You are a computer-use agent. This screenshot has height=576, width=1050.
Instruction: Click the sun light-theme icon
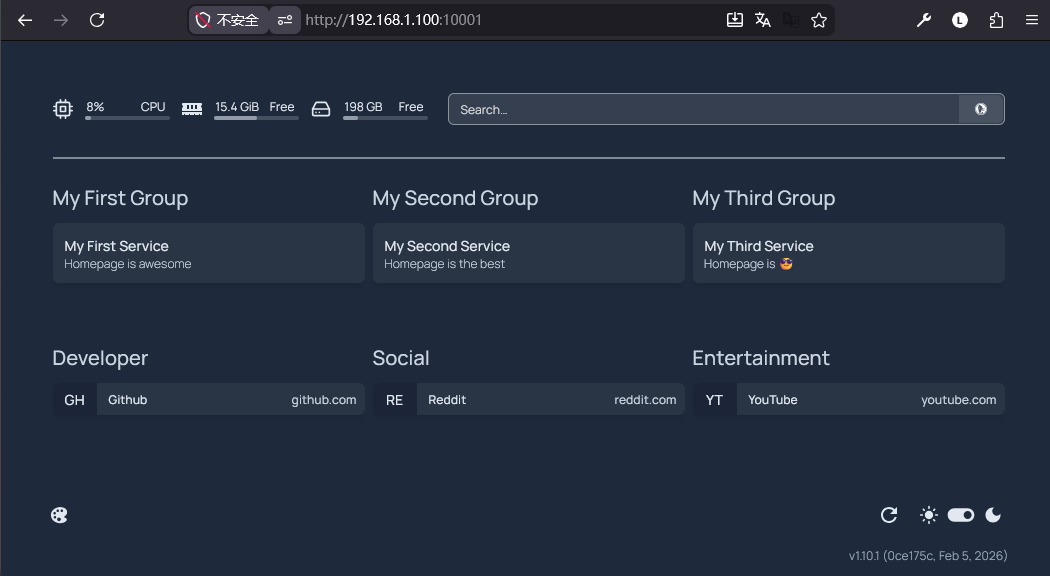(929, 515)
